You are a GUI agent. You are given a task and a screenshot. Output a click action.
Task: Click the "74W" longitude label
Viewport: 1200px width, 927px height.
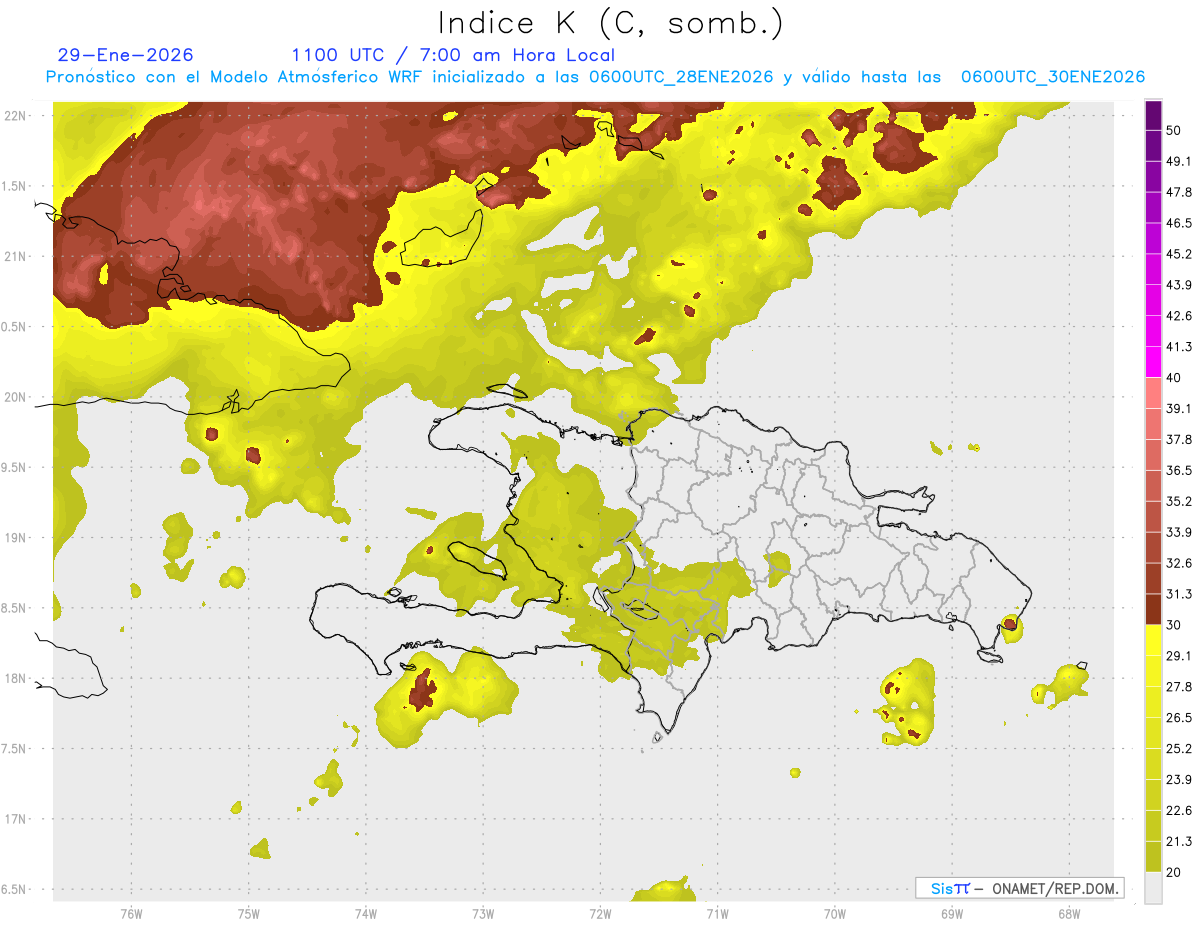(366, 914)
